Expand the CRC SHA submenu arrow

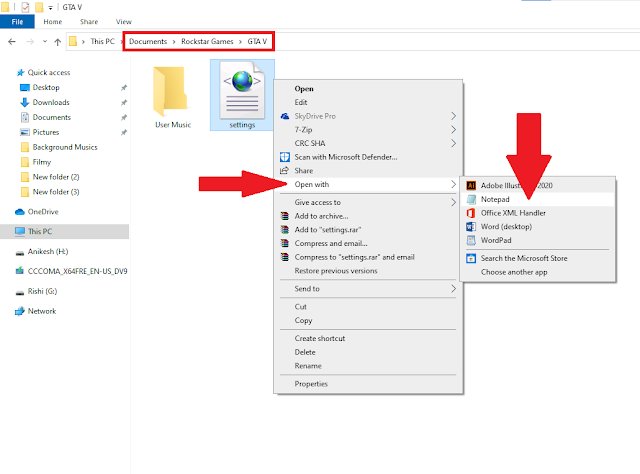(x=453, y=143)
